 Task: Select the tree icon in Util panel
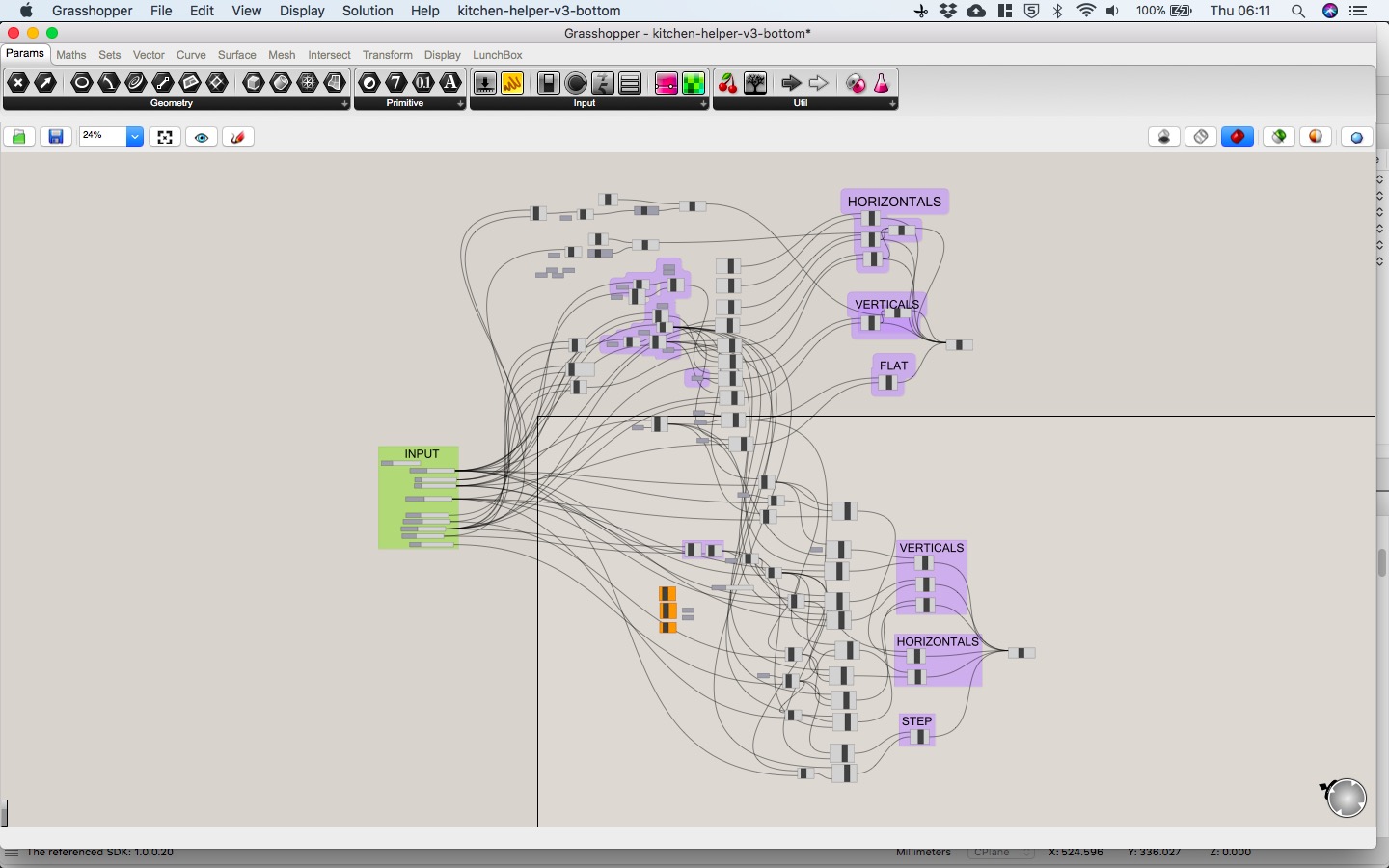[755, 83]
